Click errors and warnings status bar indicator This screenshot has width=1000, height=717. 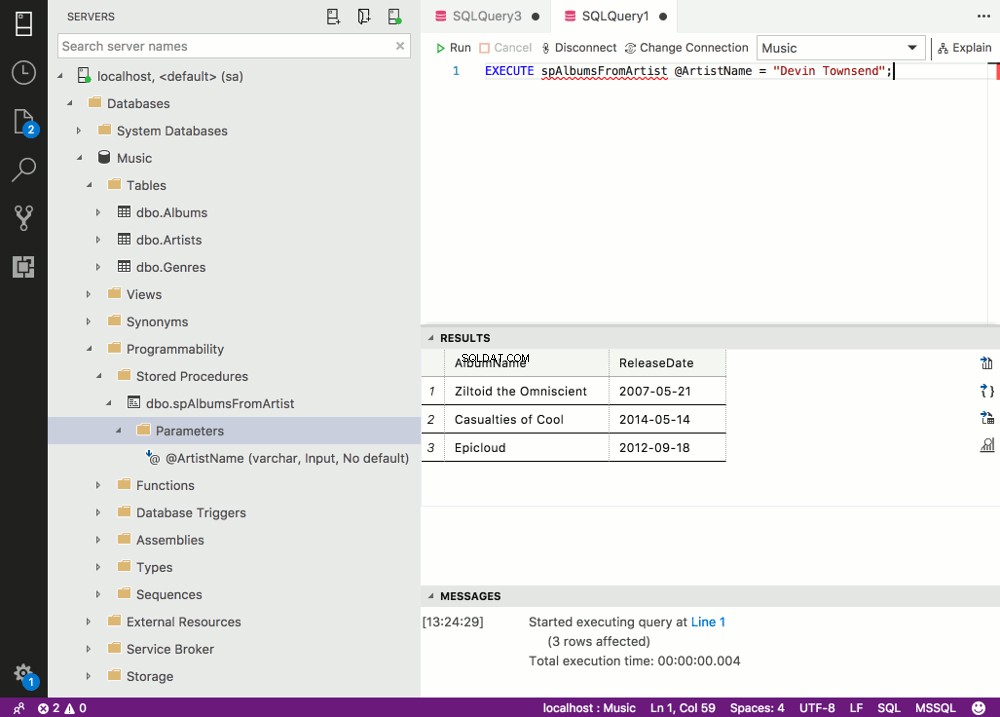(x=62, y=708)
